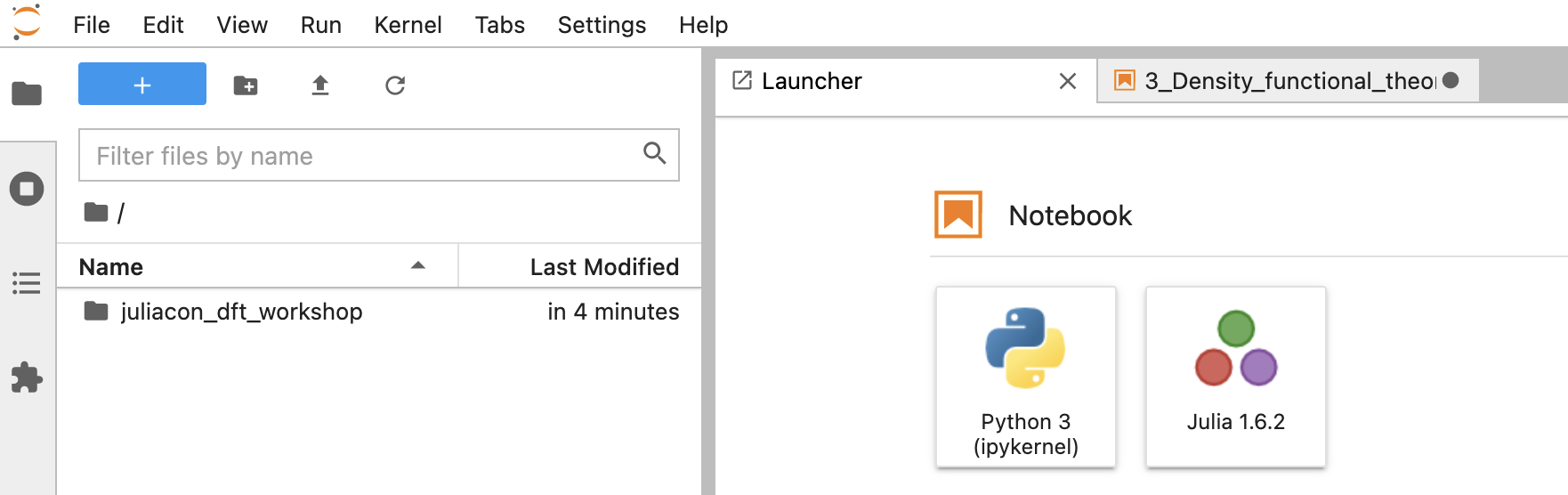Open the Kernel menu
Viewport: 1568px width, 495px height.
pyautogui.click(x=408, y=25)
